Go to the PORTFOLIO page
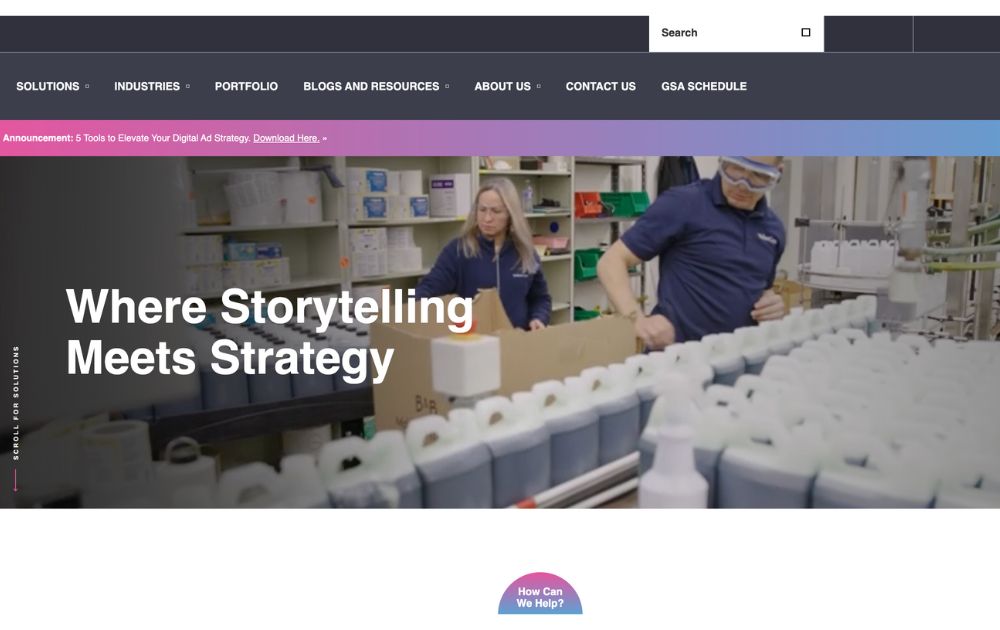Screen dimensions: 1000x630 coord(246,86)
